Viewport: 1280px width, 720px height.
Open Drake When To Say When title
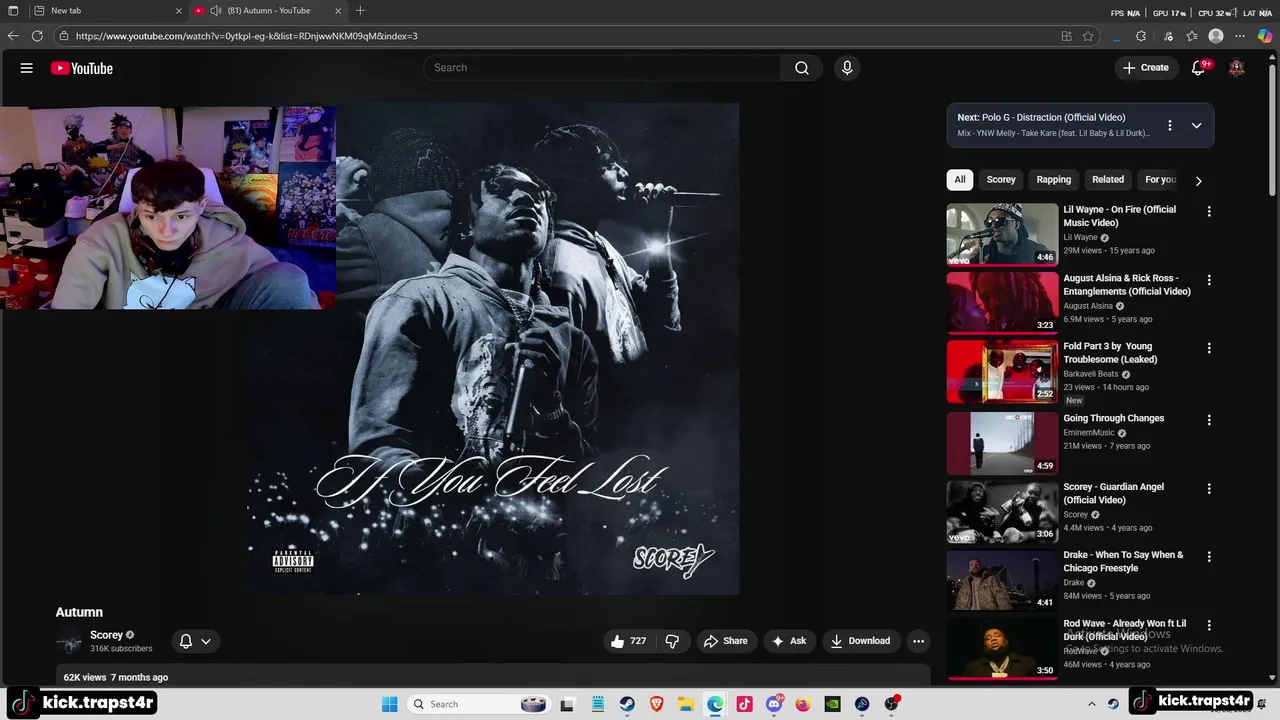[x=1123, y=561]
